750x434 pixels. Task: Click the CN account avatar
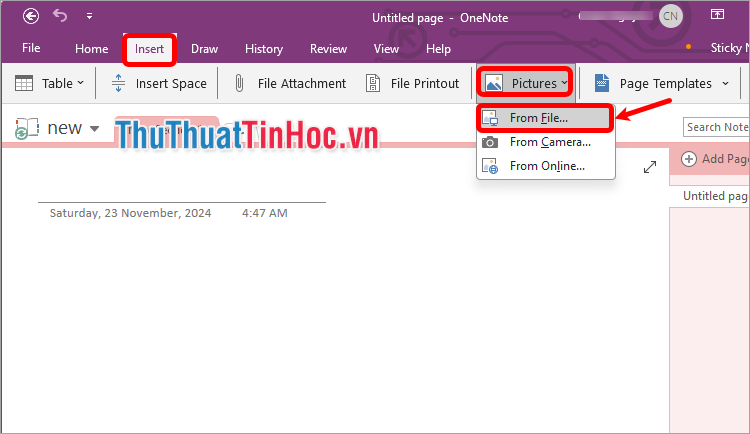[670, 16]
